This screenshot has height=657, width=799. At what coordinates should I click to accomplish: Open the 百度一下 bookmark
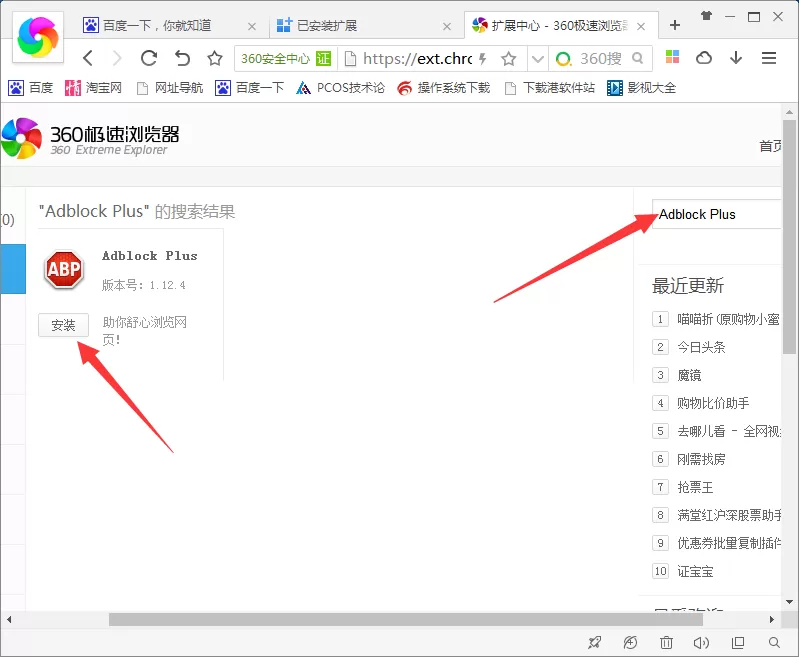pyautogui.click(x=249, y=88)
